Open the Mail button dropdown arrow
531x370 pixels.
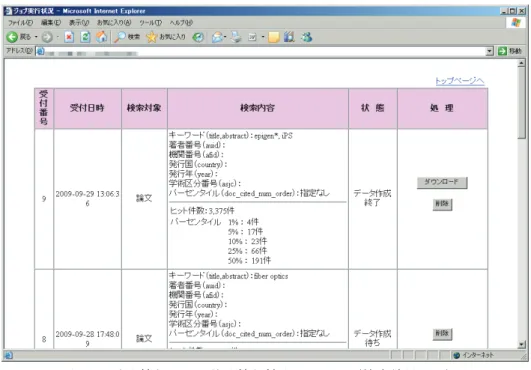point(225,37)
